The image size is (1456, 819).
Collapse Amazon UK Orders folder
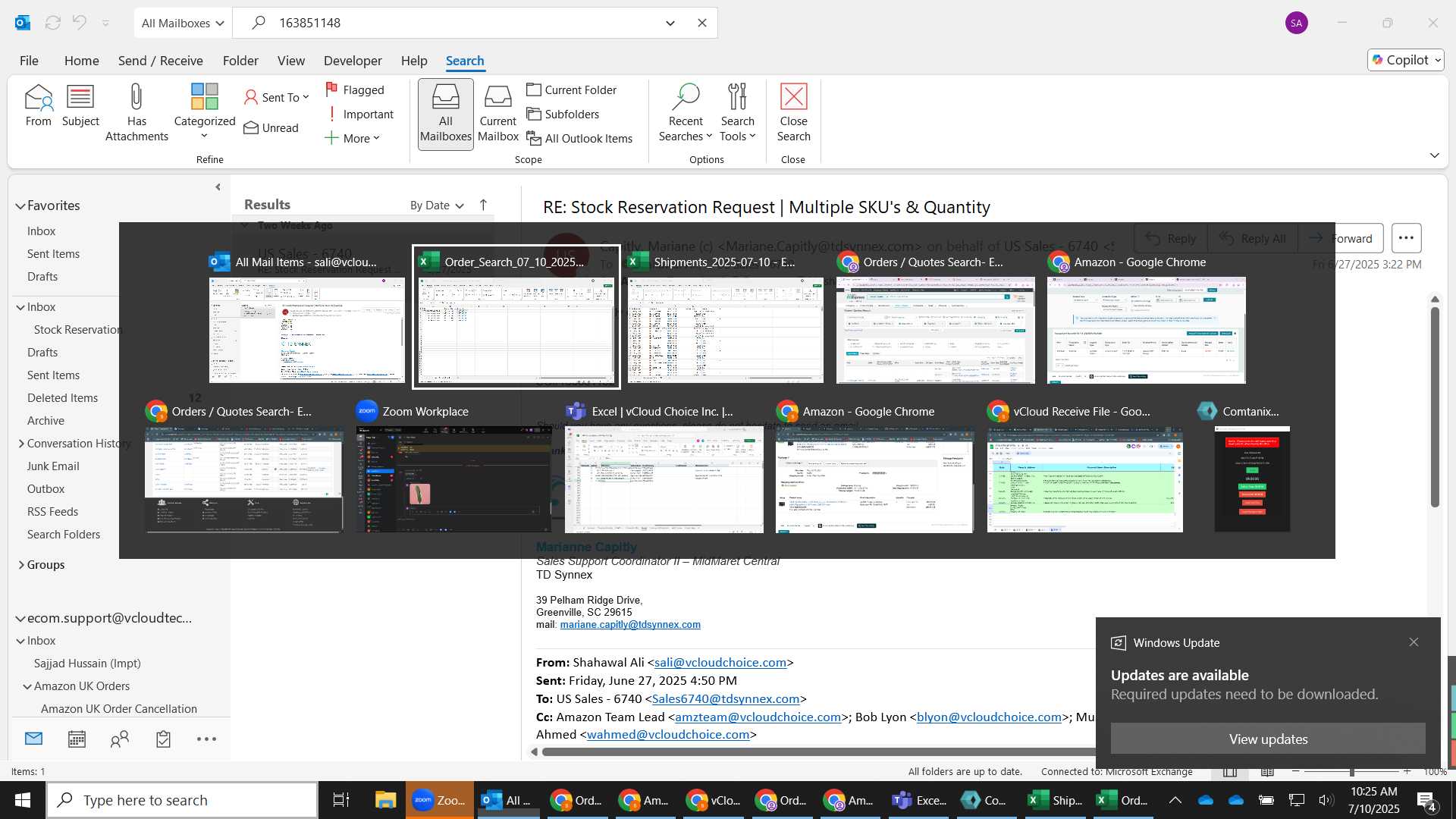(x=27, y=686)
